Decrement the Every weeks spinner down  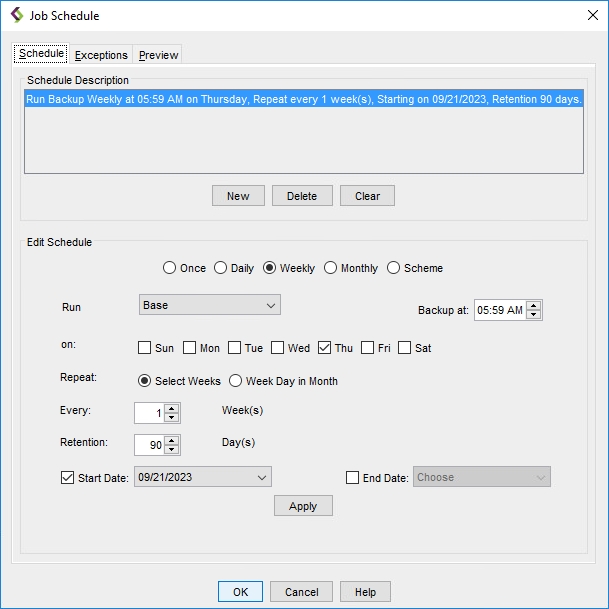172,418
